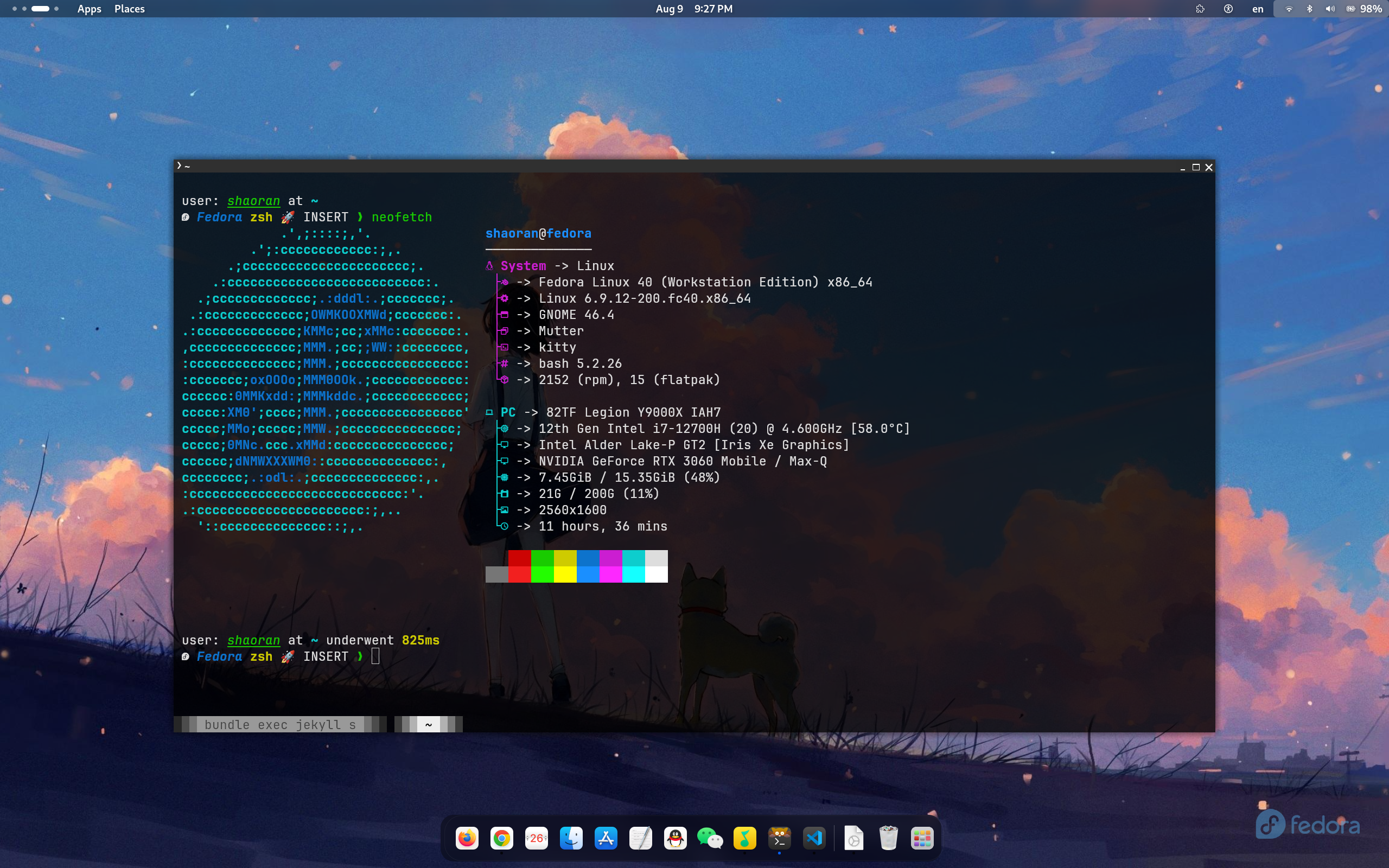Viewport: 1389px width, 868px height.
Task: Click '2560x1600' resolution text
Action: [573, 510]
